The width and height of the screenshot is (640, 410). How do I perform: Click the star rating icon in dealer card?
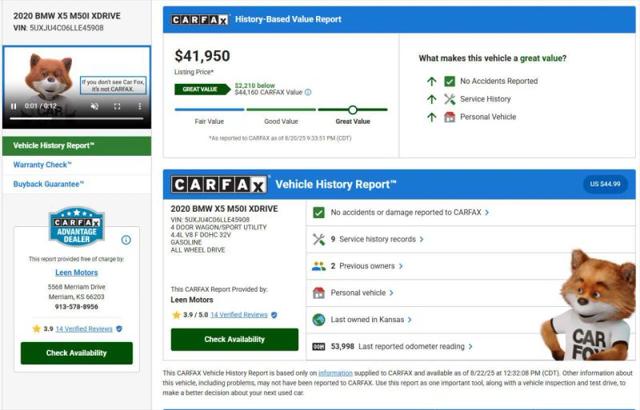point(36,328)
